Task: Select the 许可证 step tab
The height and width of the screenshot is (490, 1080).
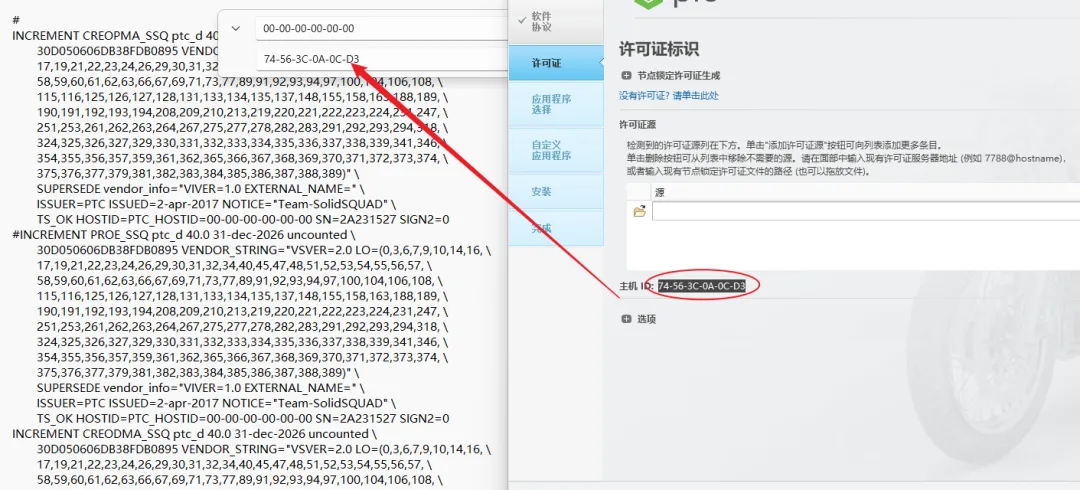Action: click(556, 63)
